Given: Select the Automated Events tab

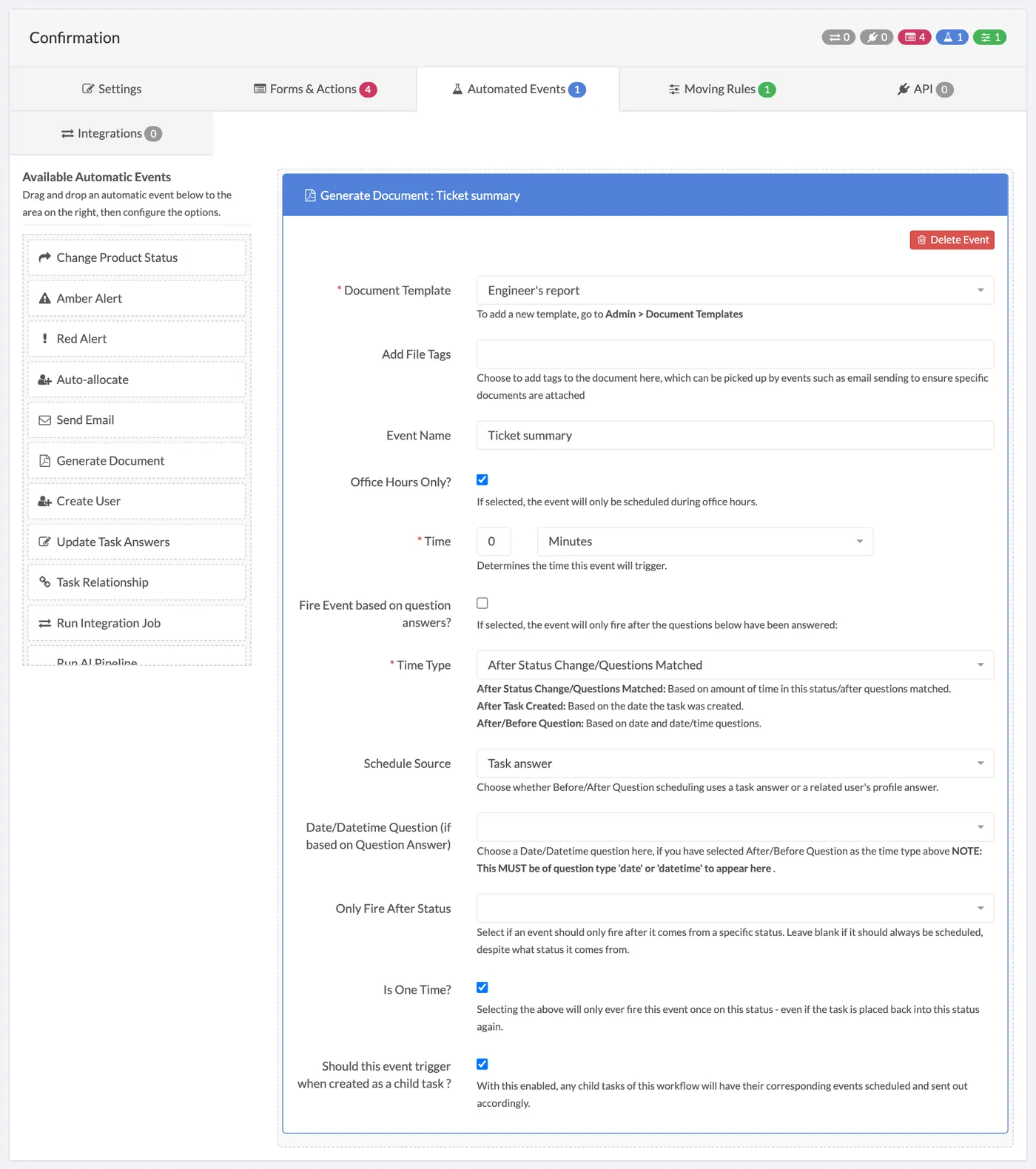Looking at the screenshot, I should pyautogui.click(x=518, y=89).
